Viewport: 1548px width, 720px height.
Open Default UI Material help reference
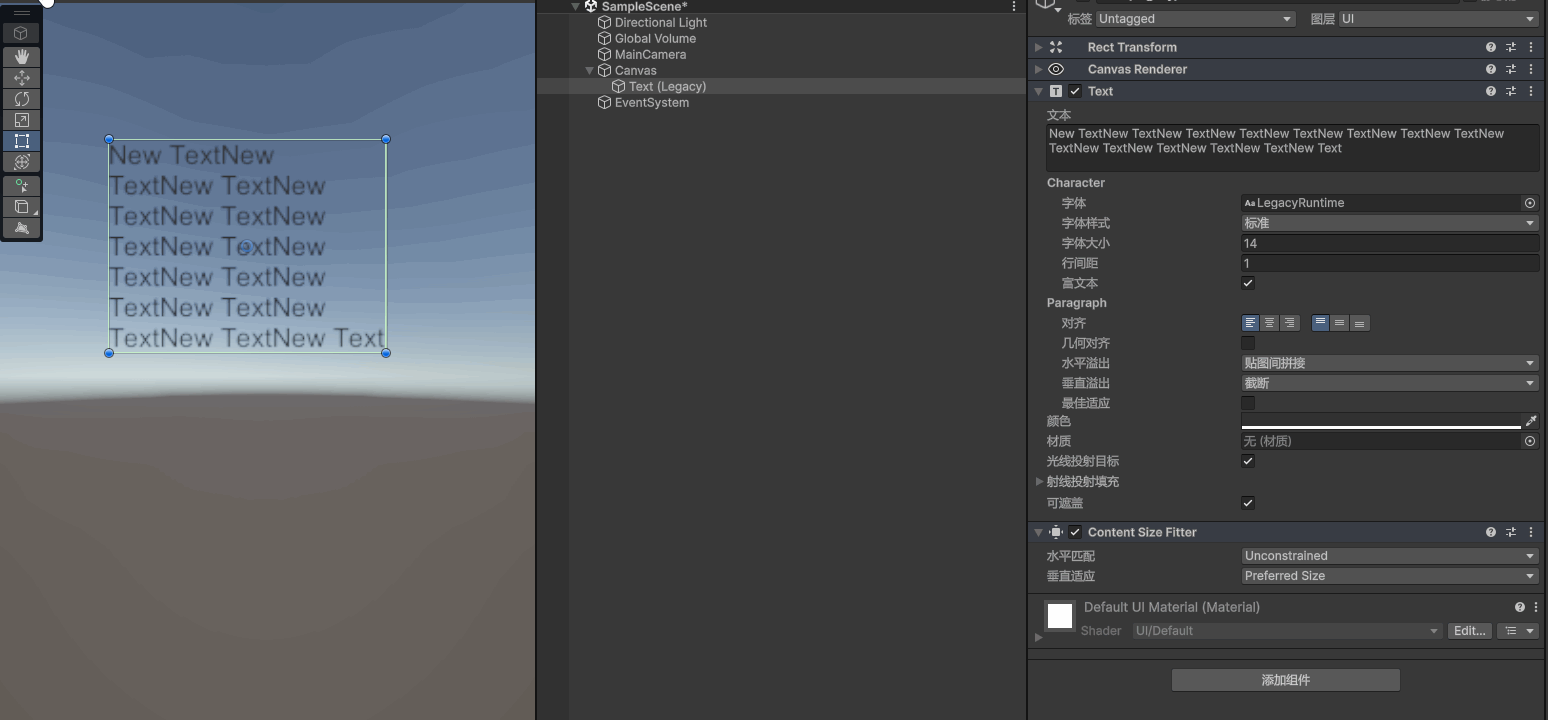point(1520,607)
